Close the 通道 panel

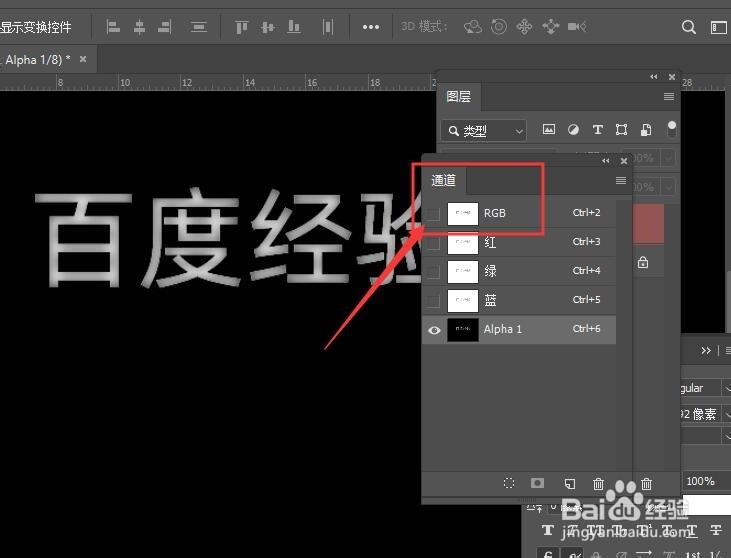click(x=624, y=161)
